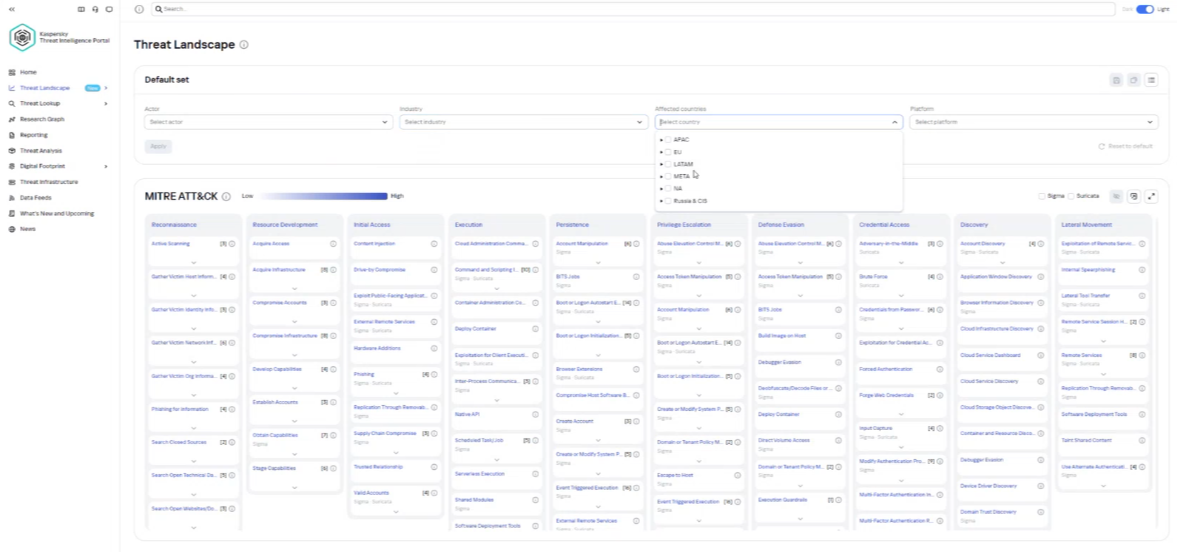Image resolution: width=1177 pixels, height=552 pixels.
Task: Click the copy set icon in Default set
Action: [x=1133, y=80]
